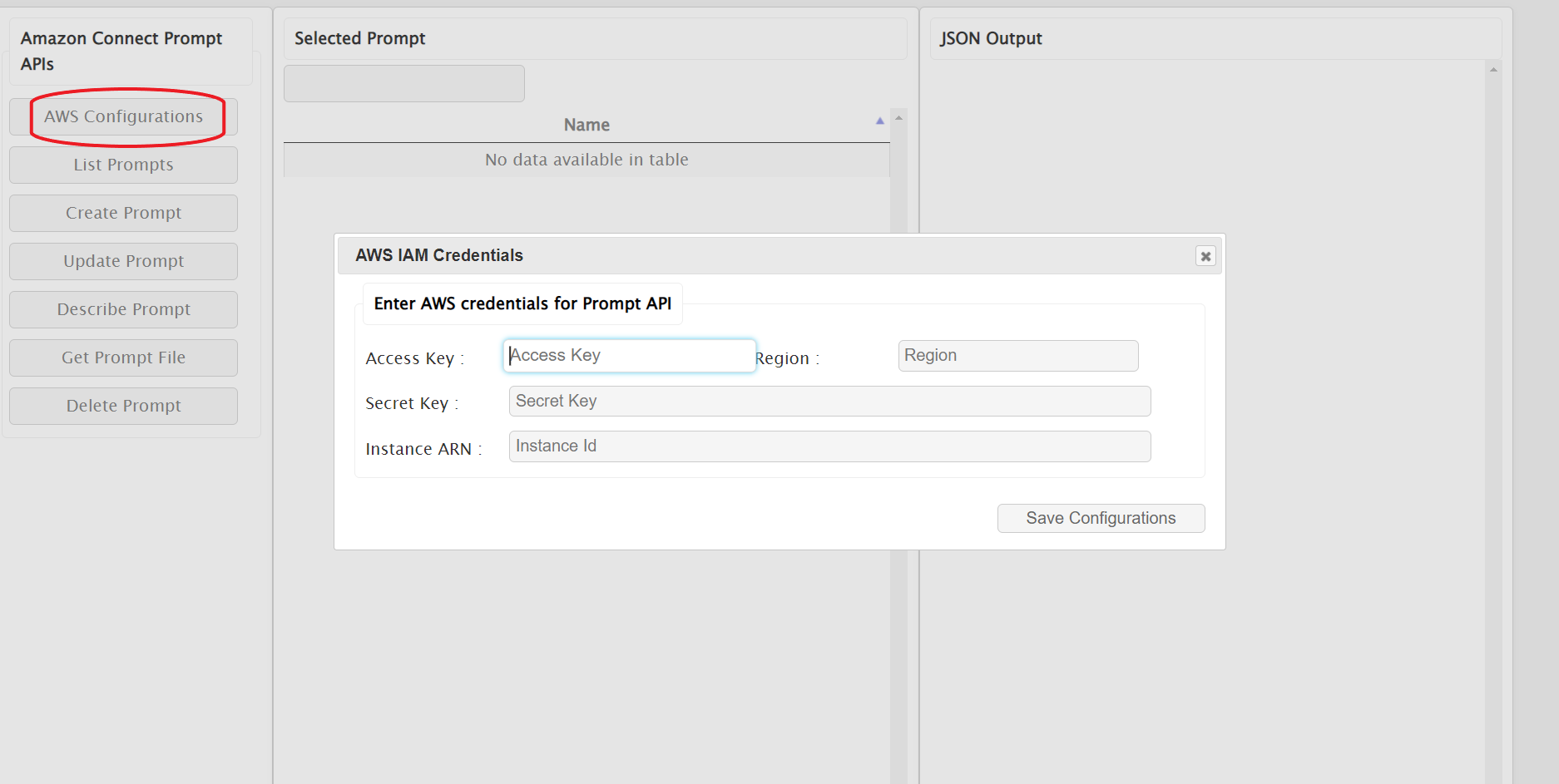Focus the Secret Key text box
The image size is (1559, 784).
point(829,401)
